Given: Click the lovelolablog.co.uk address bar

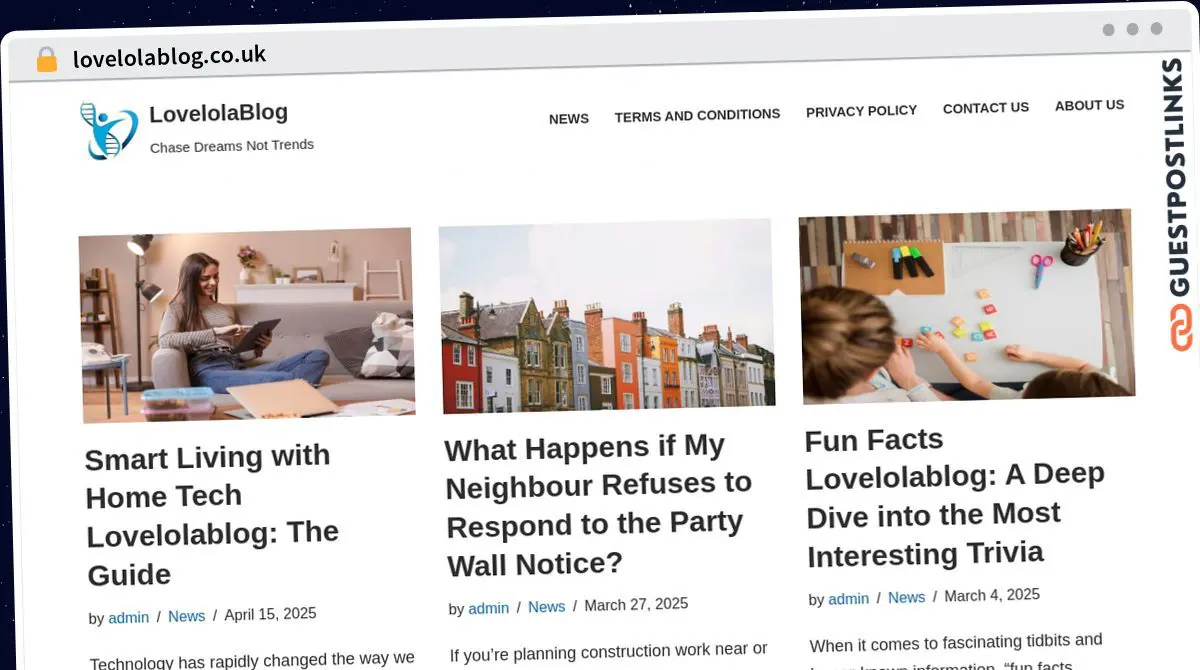Looking at the screenshot, I should pos(169,55).
